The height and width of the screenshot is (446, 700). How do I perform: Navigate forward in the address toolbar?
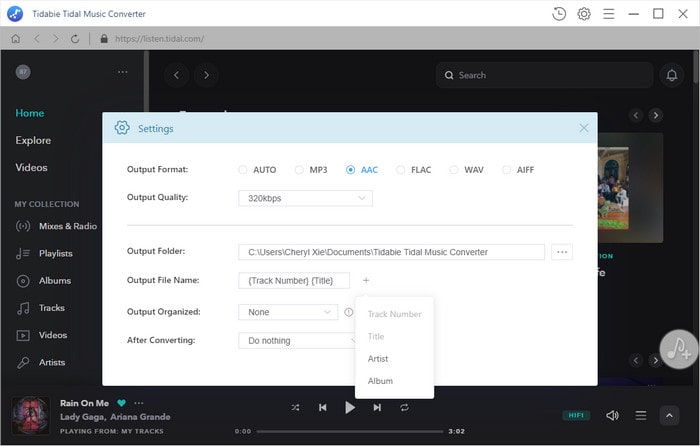(55, 39)
